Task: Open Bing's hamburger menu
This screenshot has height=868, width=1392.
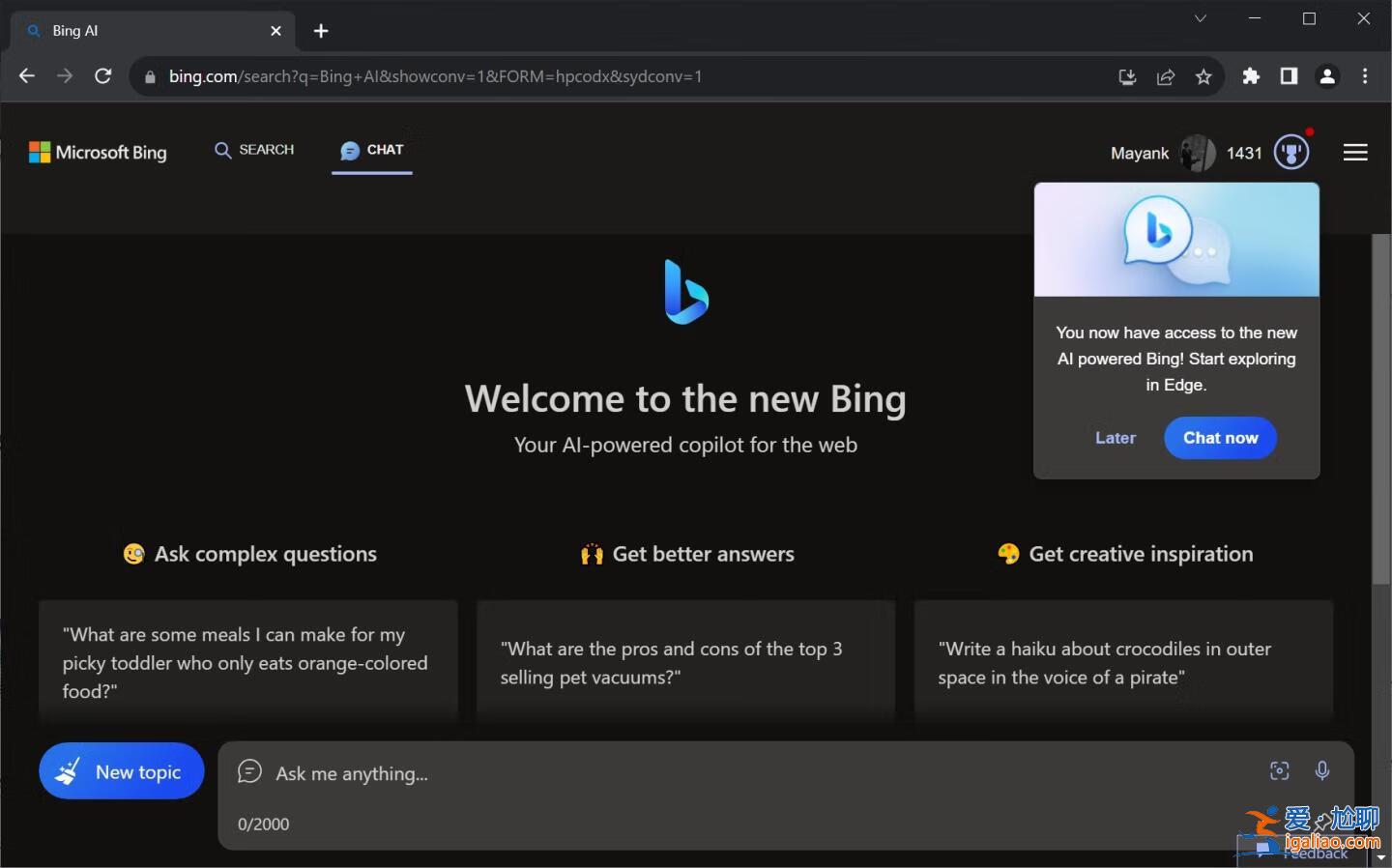Action: pyautogui.click(x=1355, y=152)
